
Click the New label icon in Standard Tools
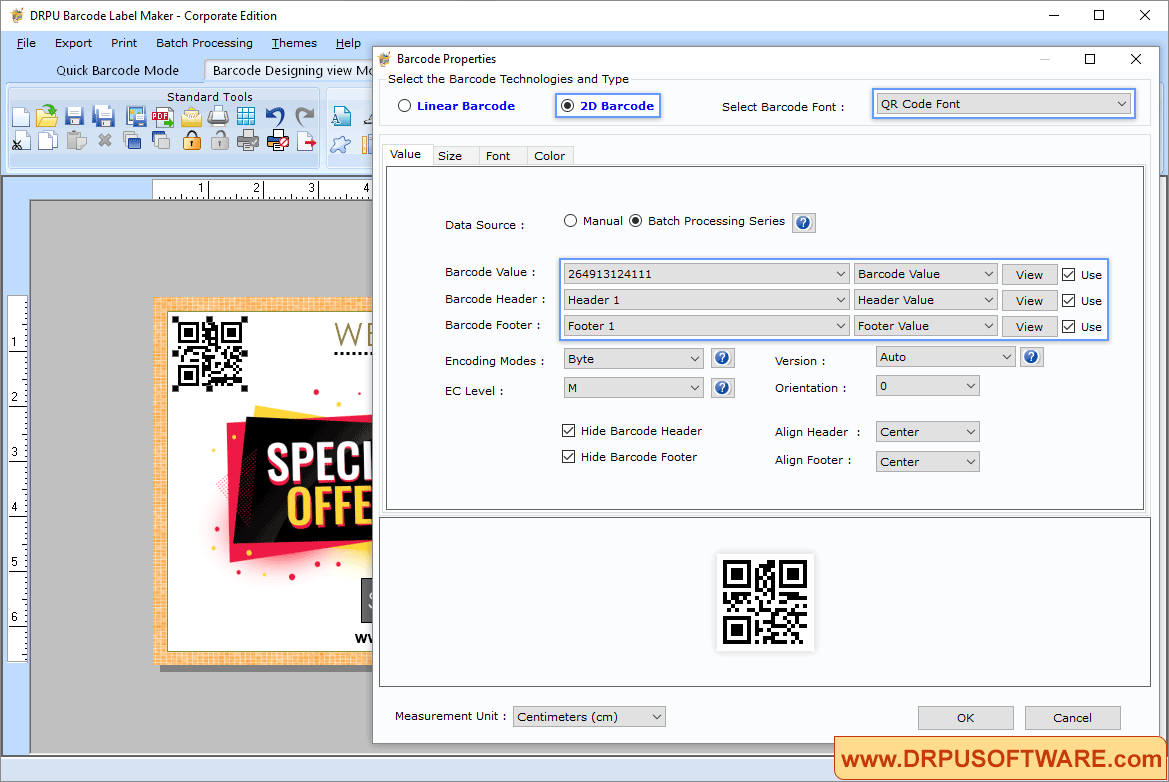(21, 116)
